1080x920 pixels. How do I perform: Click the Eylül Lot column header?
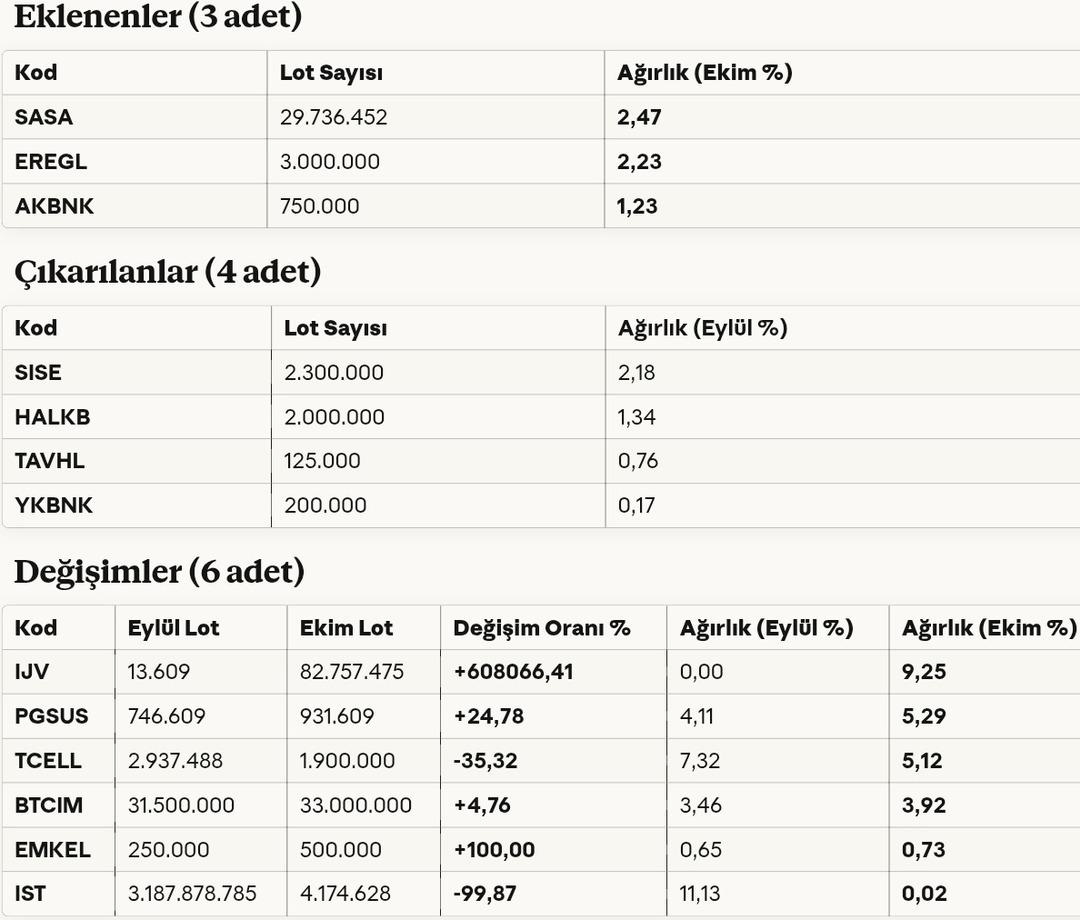(174, 628)
